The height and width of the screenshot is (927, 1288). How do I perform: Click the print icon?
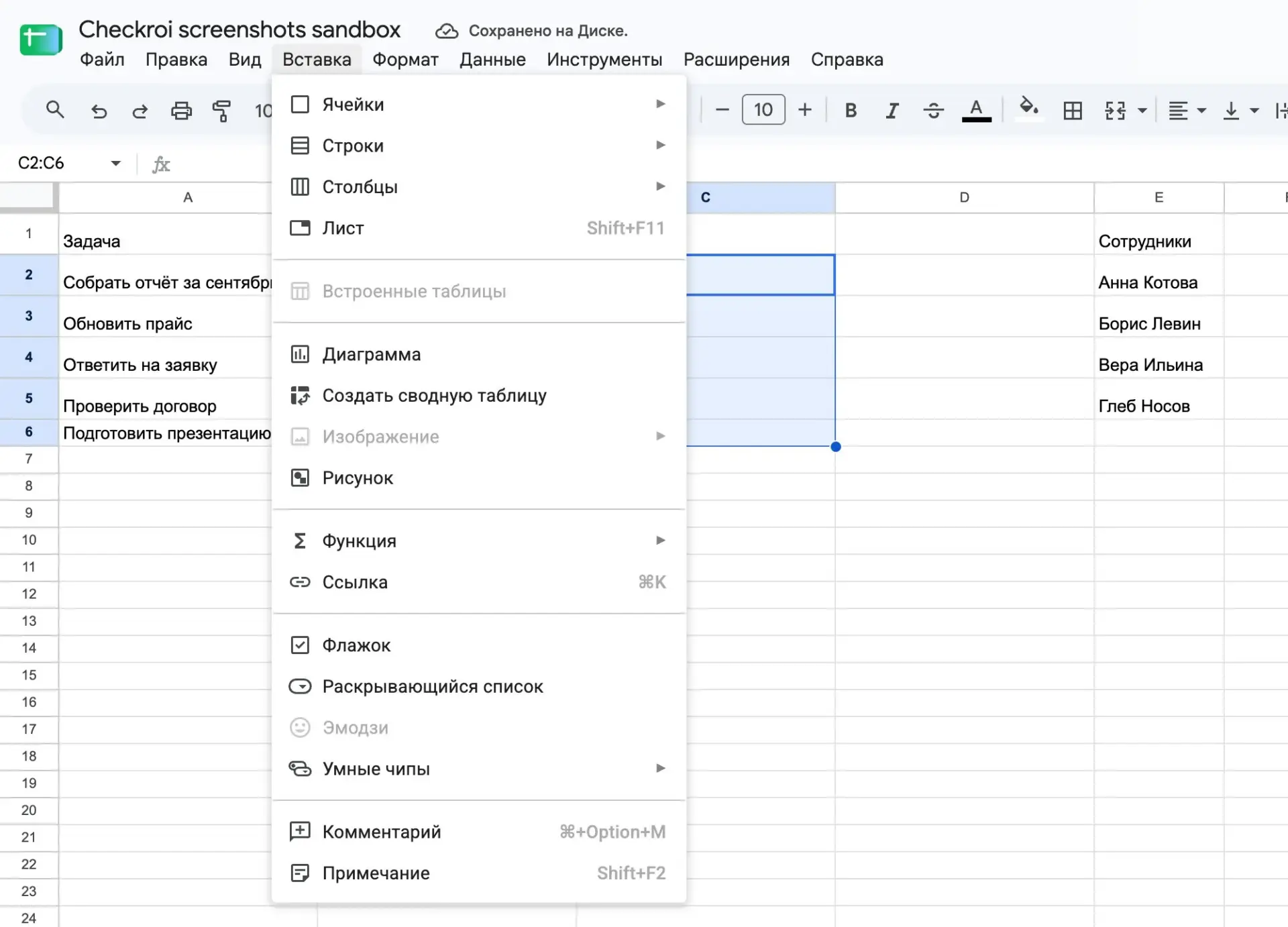pyautogui.click(x=181, y=110)
